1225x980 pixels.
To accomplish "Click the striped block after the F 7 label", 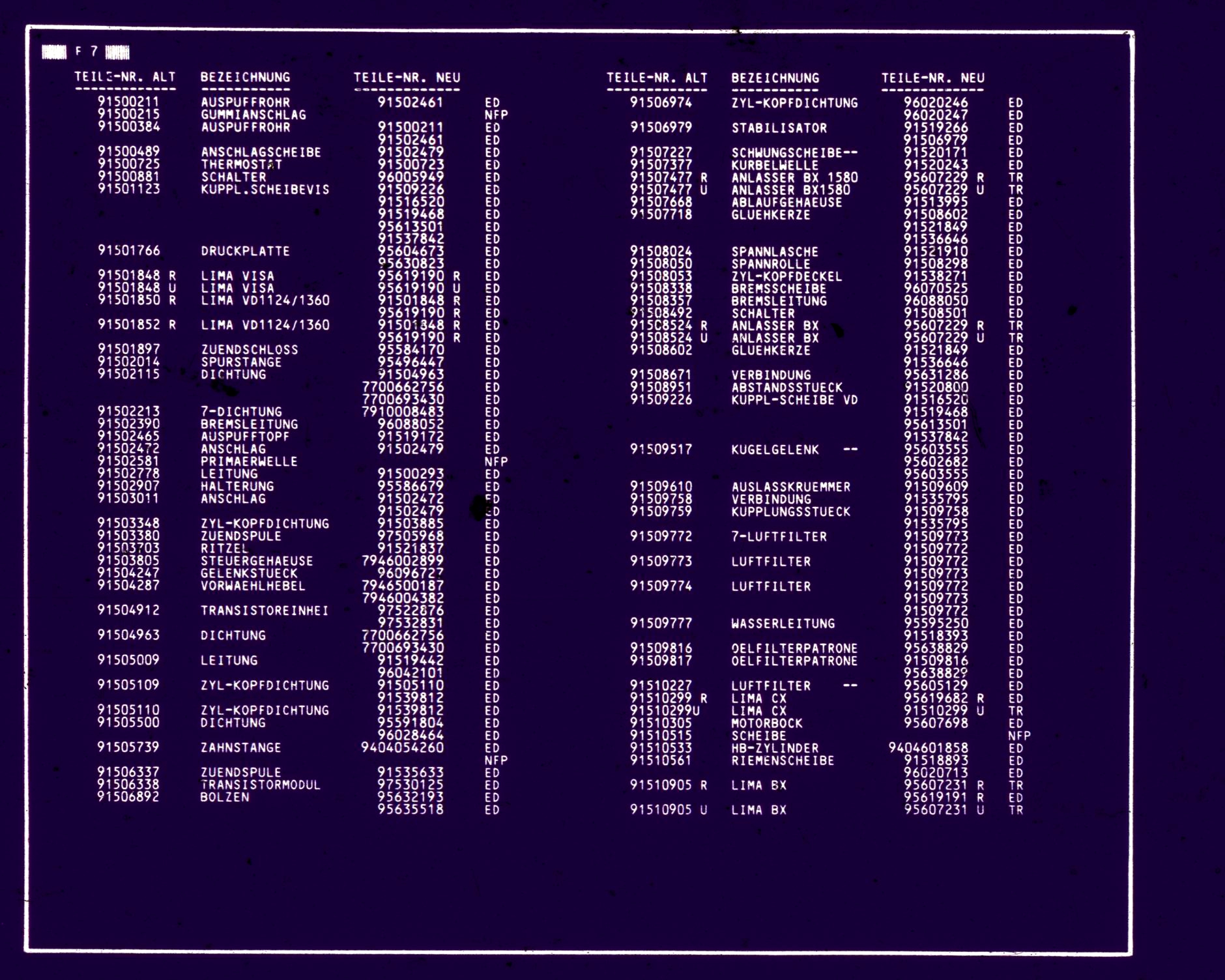I will tap(117, 52).
